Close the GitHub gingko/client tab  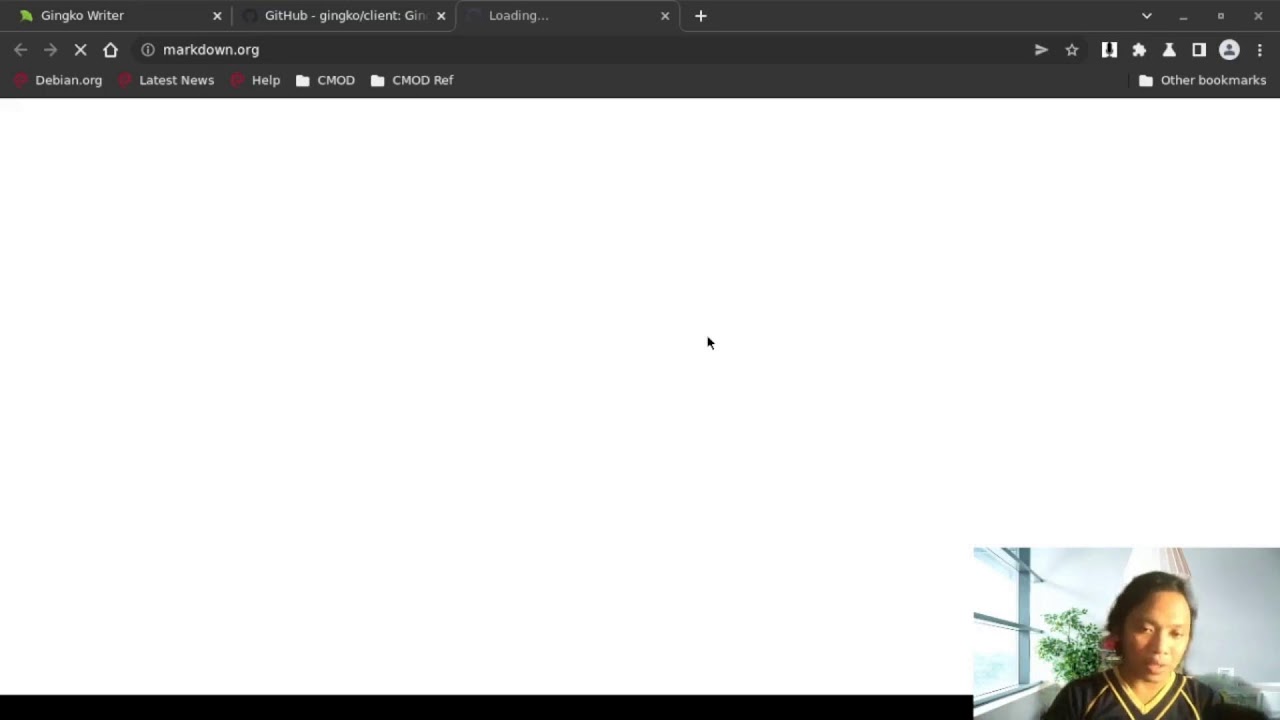point(441,16)
